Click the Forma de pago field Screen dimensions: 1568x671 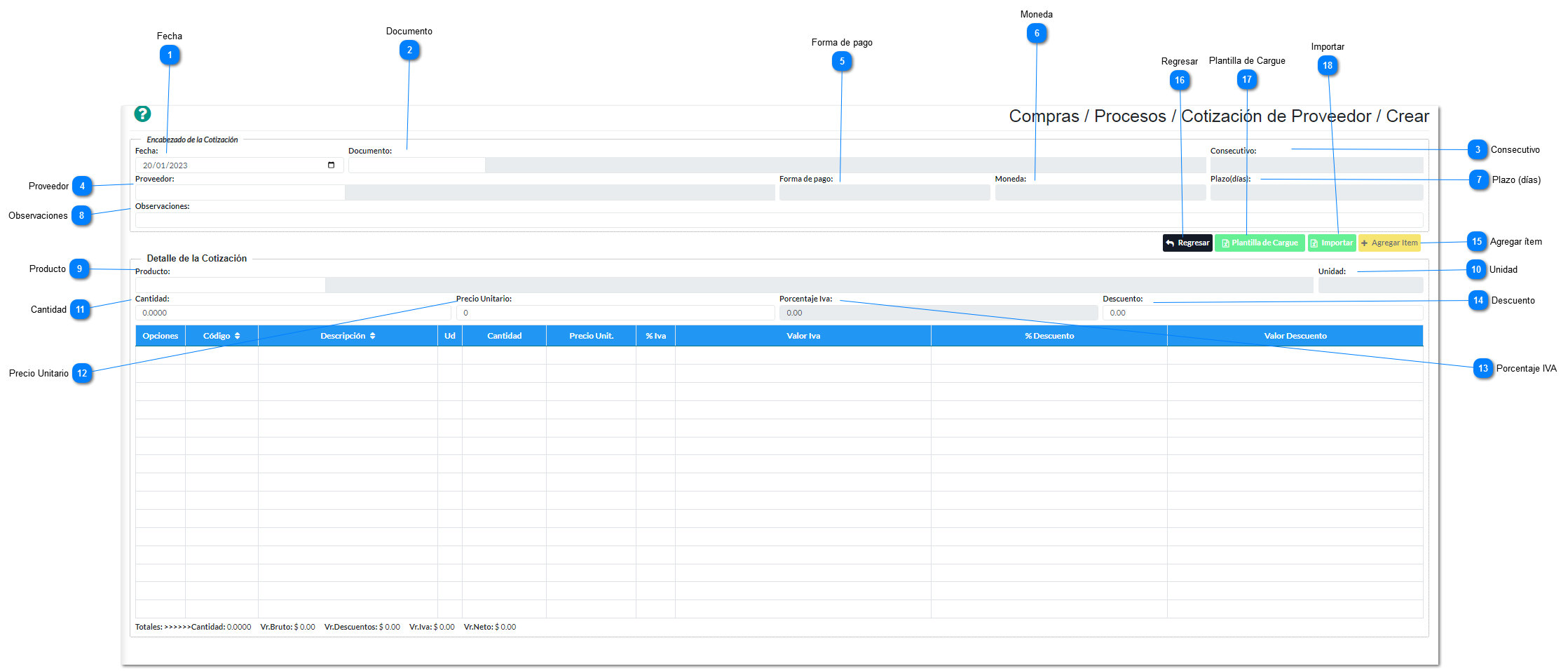[x=885, y=193]
